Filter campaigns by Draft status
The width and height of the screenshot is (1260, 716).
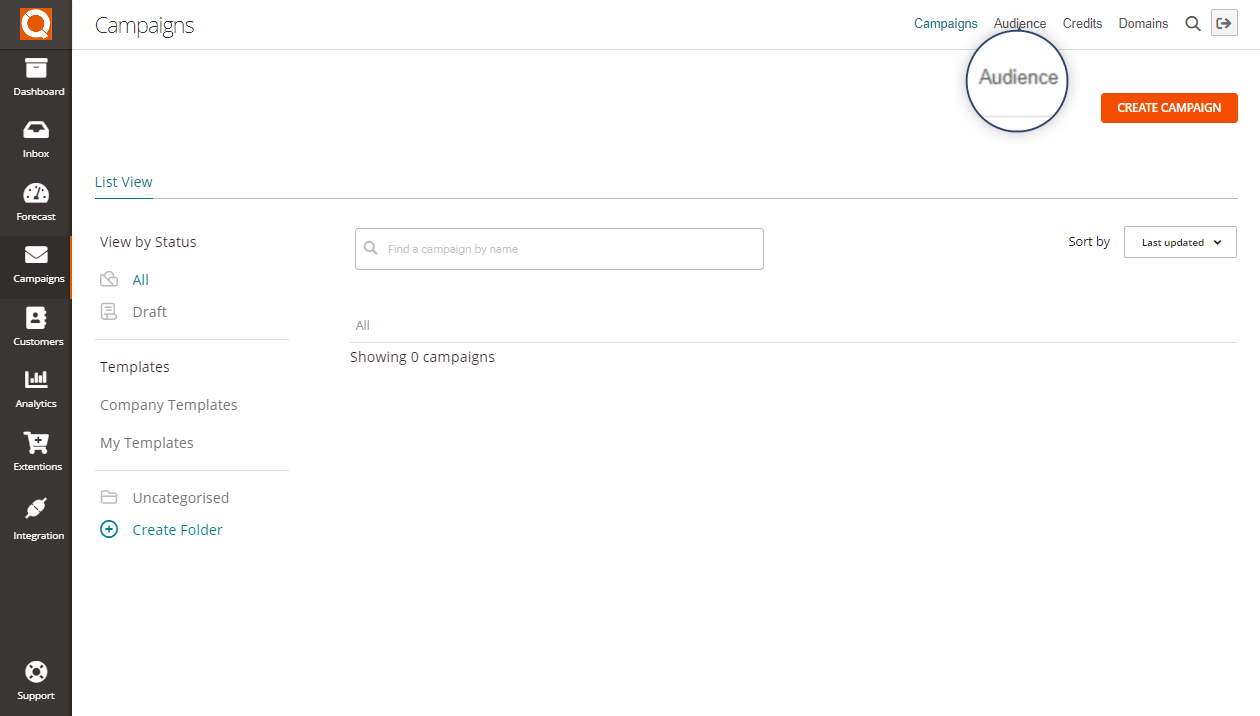[149, 312]
